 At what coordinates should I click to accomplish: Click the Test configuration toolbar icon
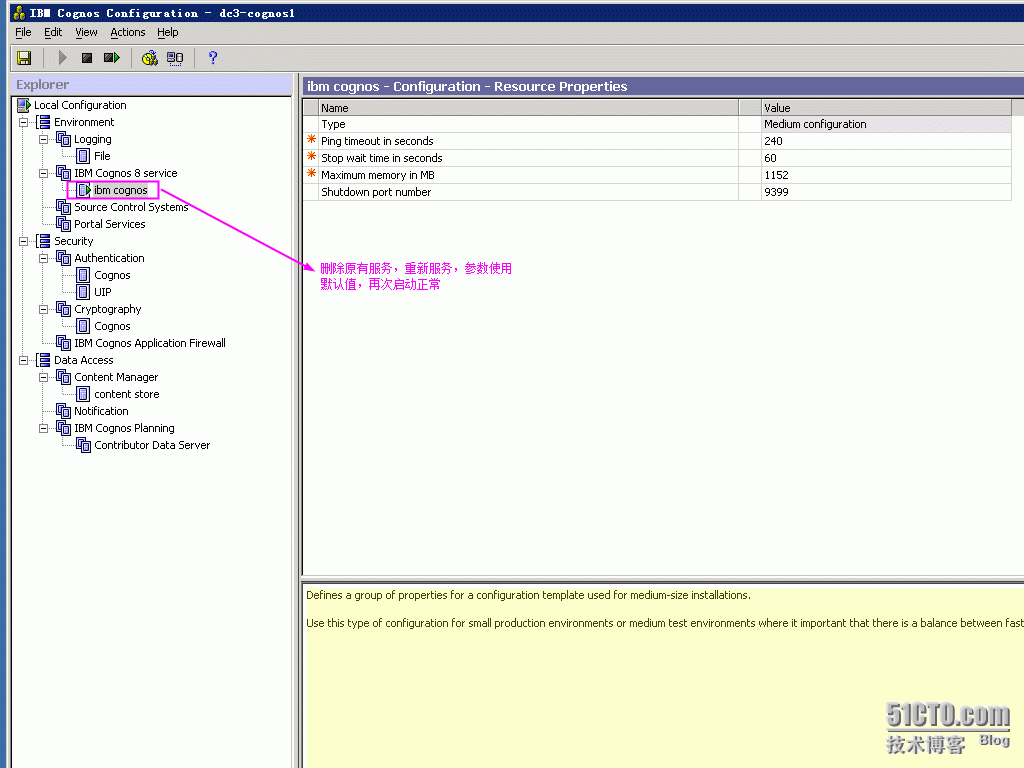pos(150,58)
